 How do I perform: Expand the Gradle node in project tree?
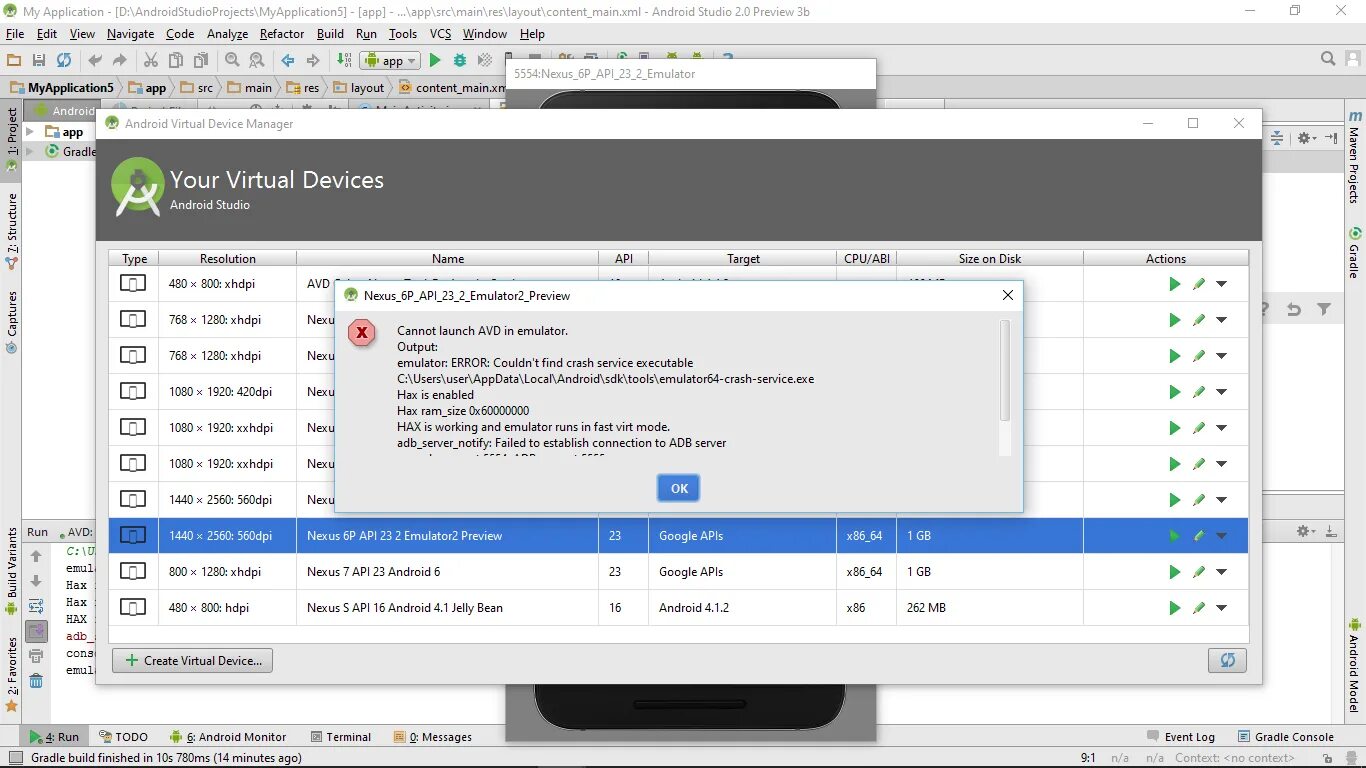[29, 152]
